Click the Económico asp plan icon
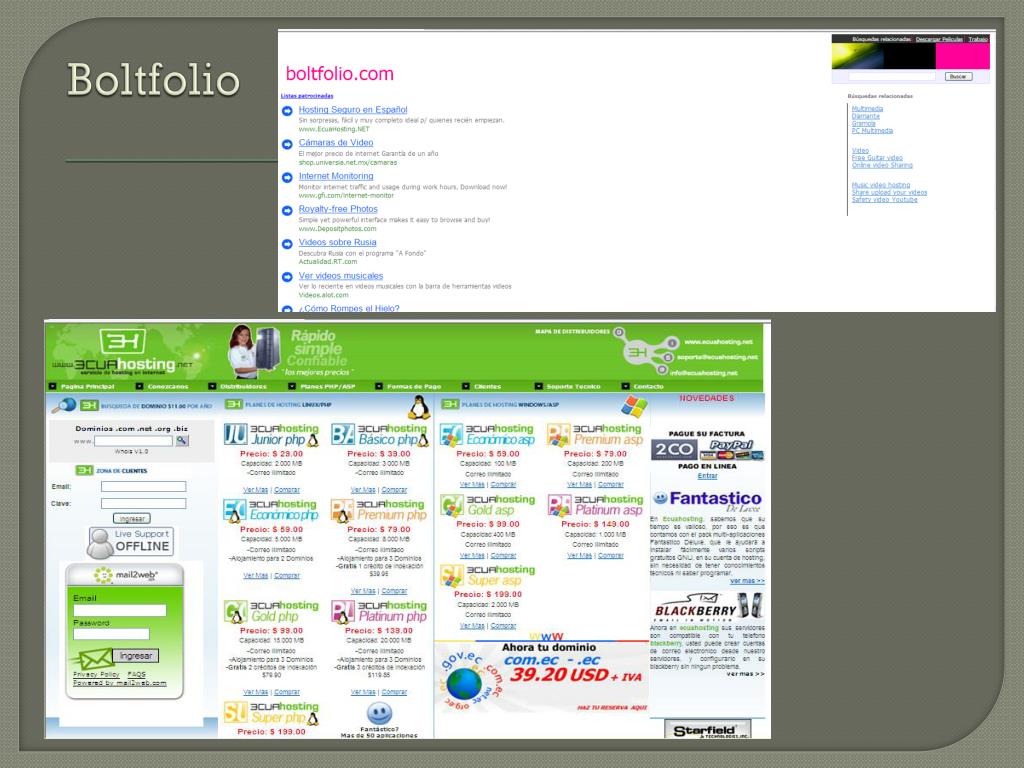This screenshot has width=1024, height=768. point(451,434)
